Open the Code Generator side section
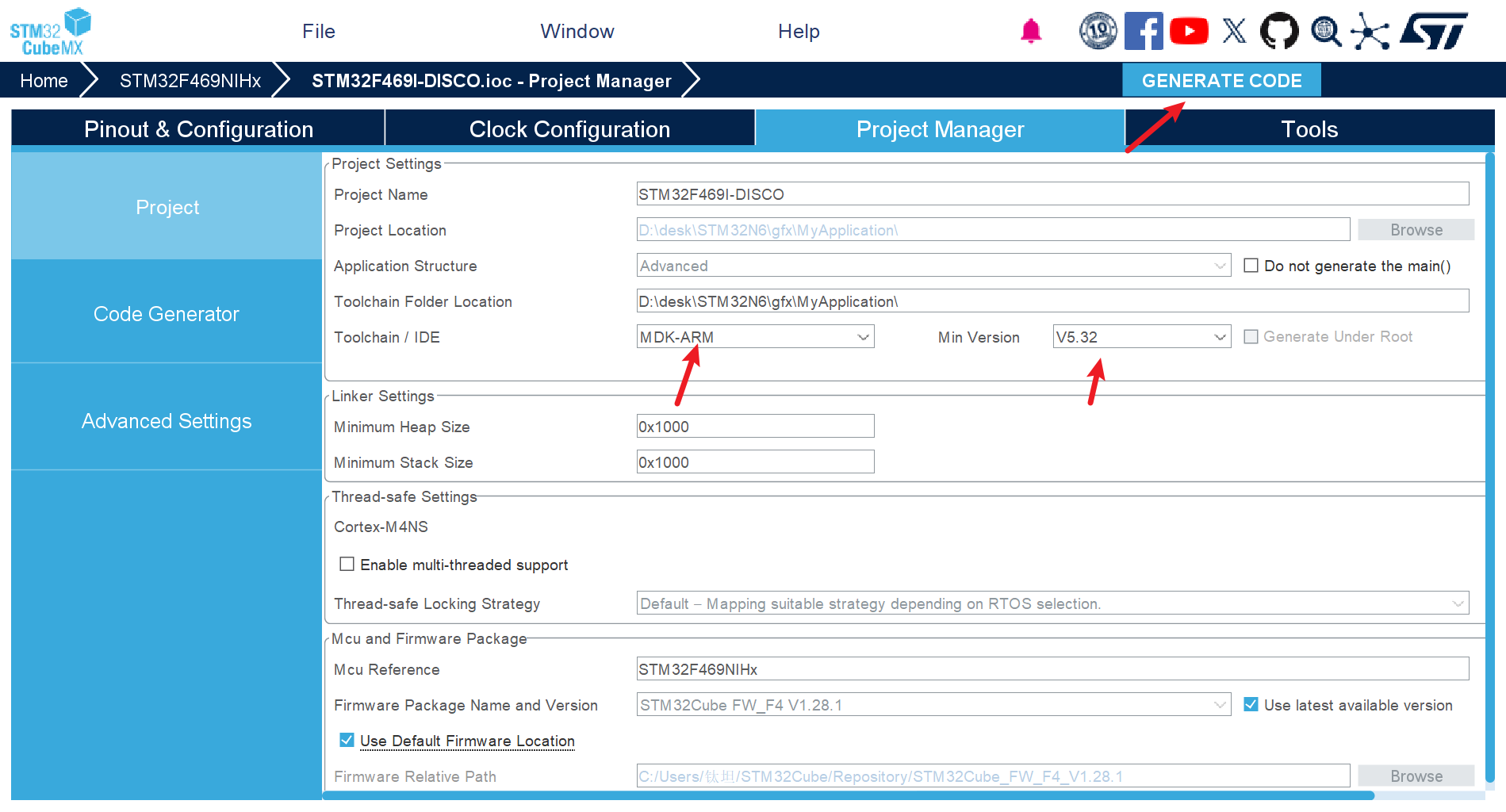The image size is (1506, 812). [x=167, y=313]
